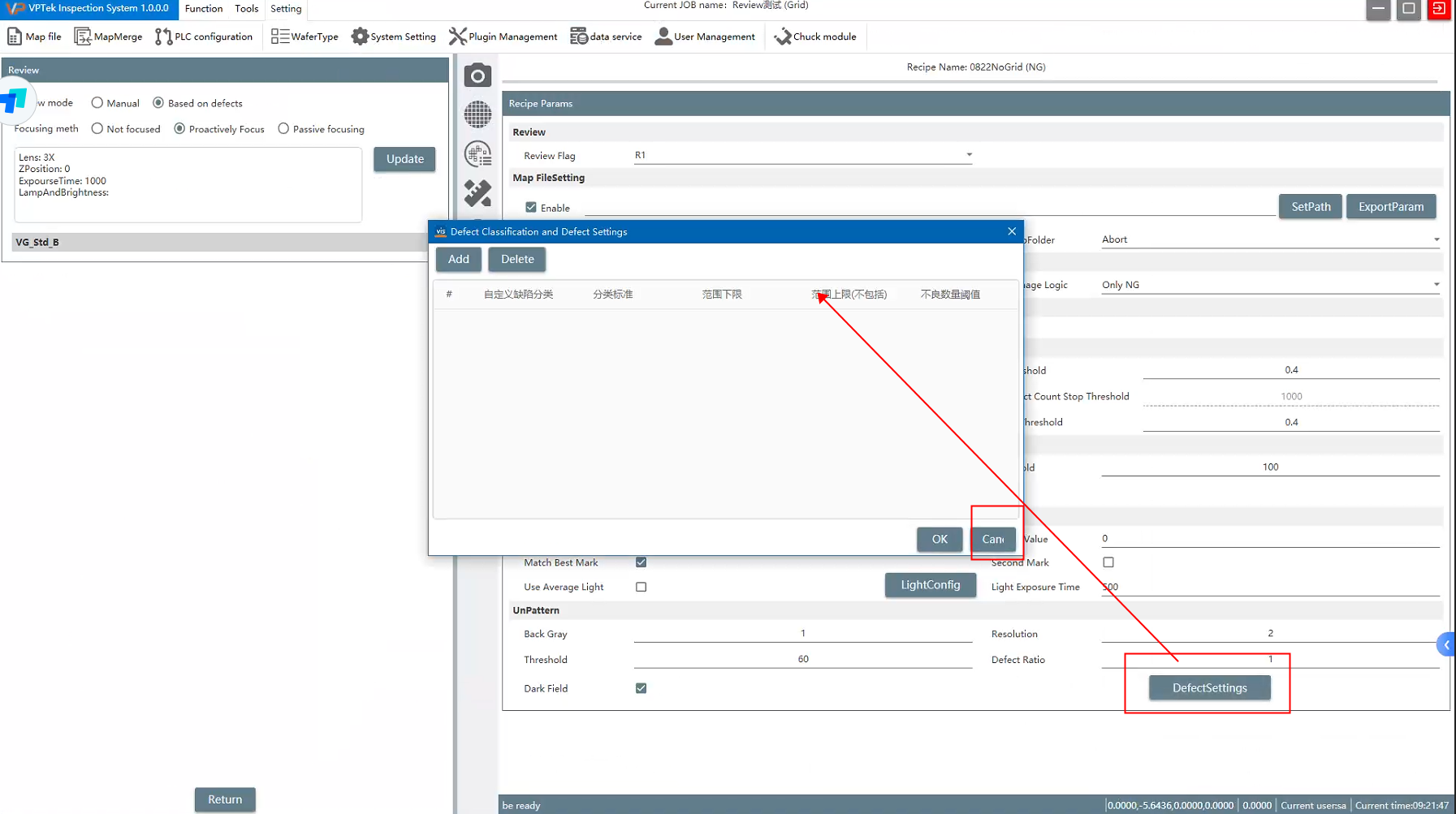Click the 自定义缺陷分类 column header
Viewport: 1456px width, 814px height.
click(x=518, y=295)
